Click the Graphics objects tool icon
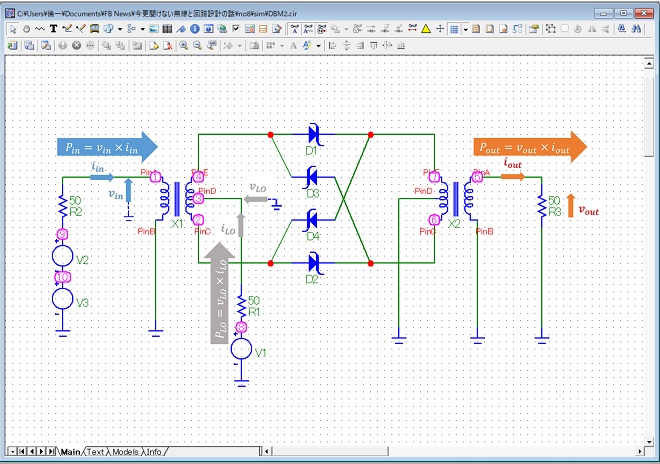 pos(108,29)
